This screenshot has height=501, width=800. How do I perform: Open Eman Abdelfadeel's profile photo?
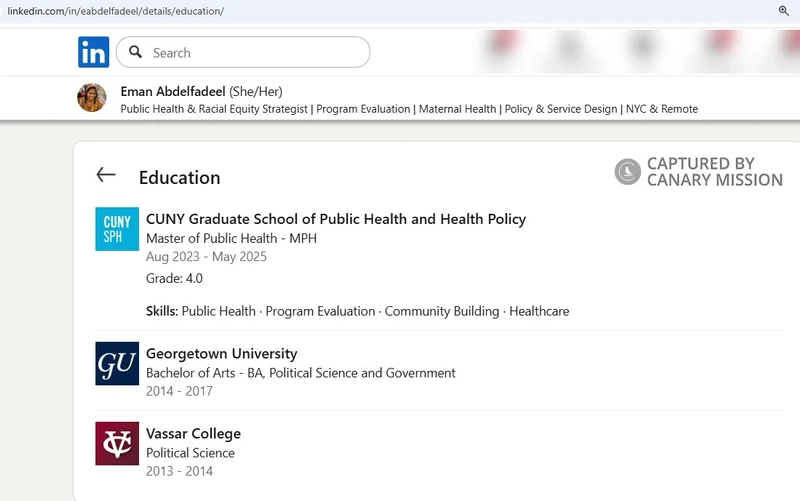(x=92, y=98)
